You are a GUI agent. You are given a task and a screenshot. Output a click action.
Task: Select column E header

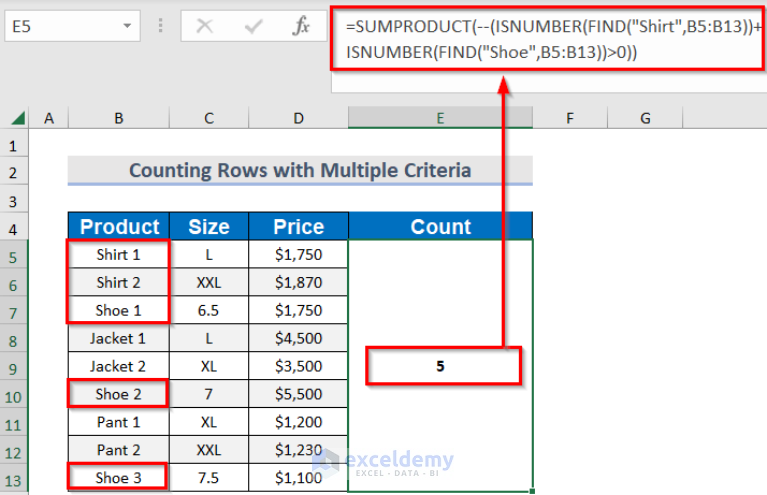440,119
